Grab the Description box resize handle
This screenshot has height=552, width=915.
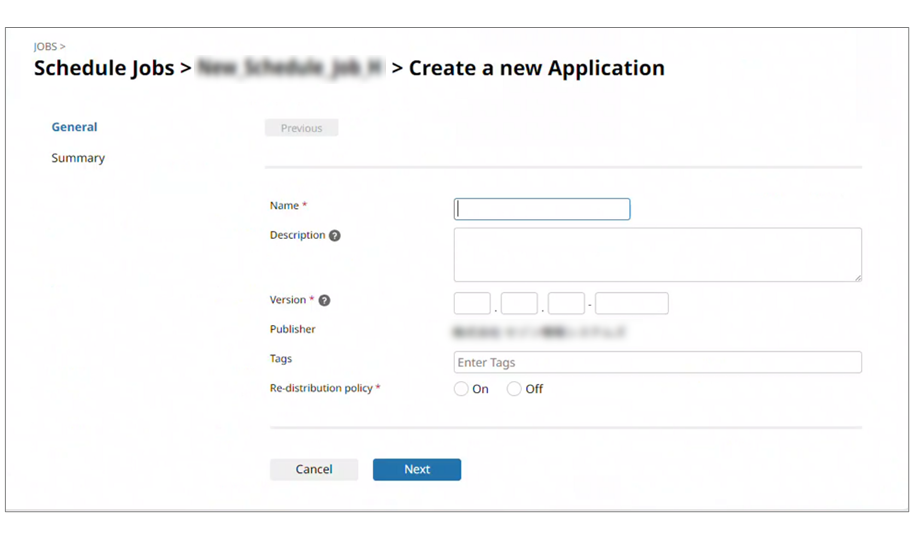pos(857,277)
